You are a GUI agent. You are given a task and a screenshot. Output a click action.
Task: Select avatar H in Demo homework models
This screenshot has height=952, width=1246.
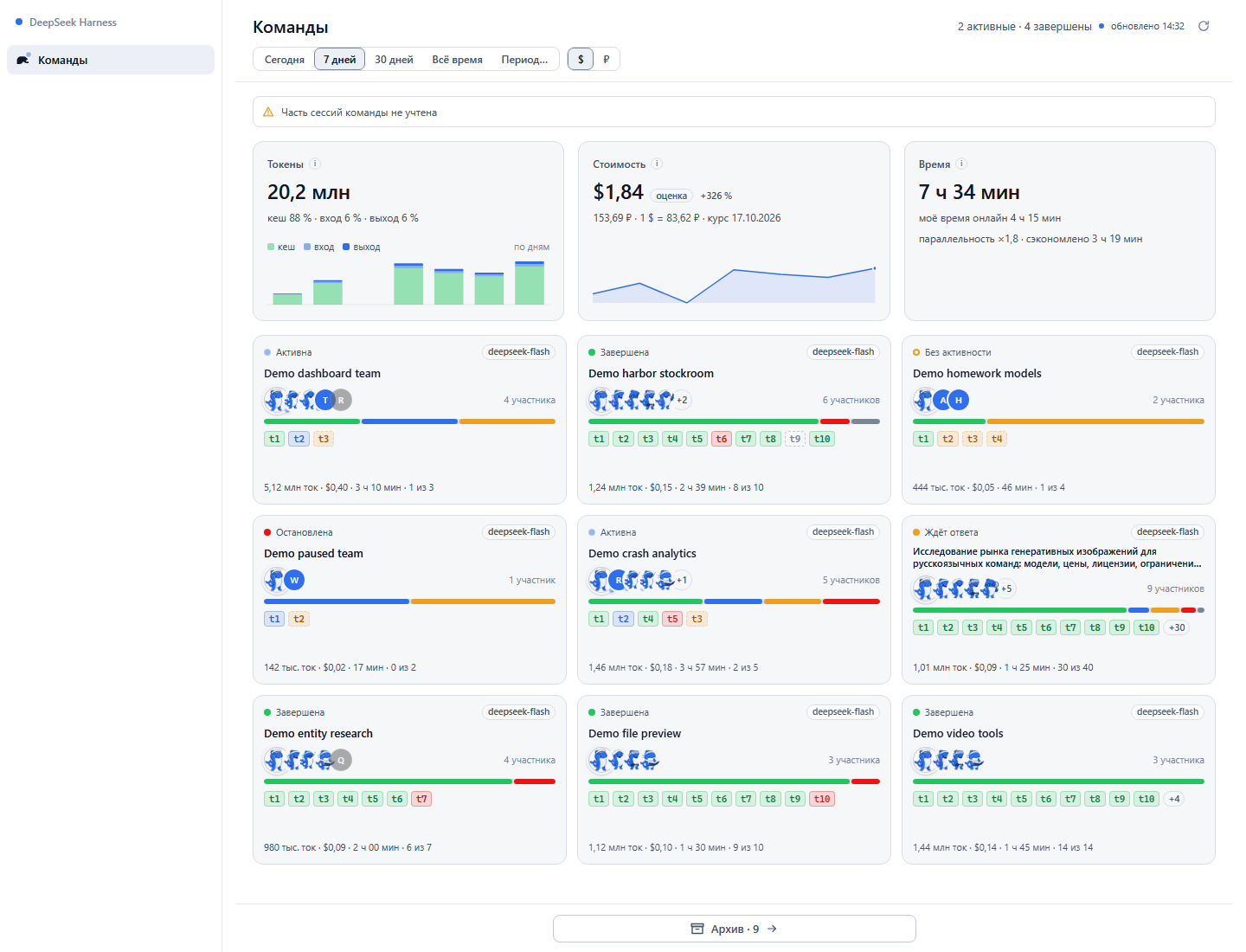[959, 400]
